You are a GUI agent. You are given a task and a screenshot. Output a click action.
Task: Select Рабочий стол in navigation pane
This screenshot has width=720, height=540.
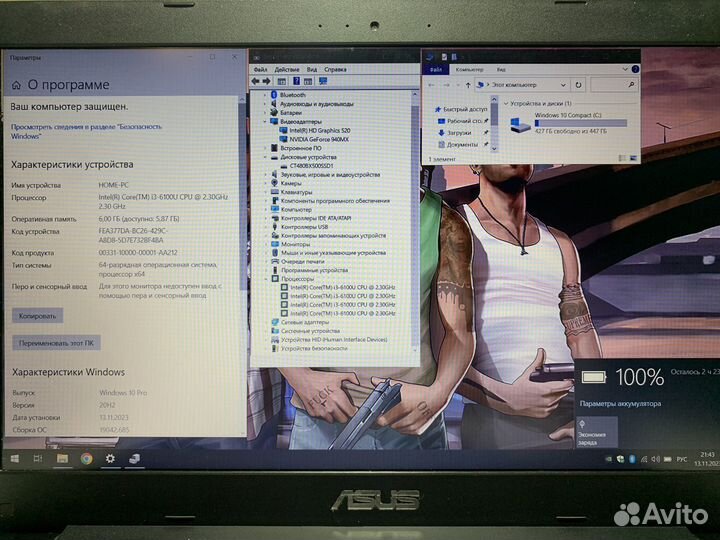click(461, 121)
